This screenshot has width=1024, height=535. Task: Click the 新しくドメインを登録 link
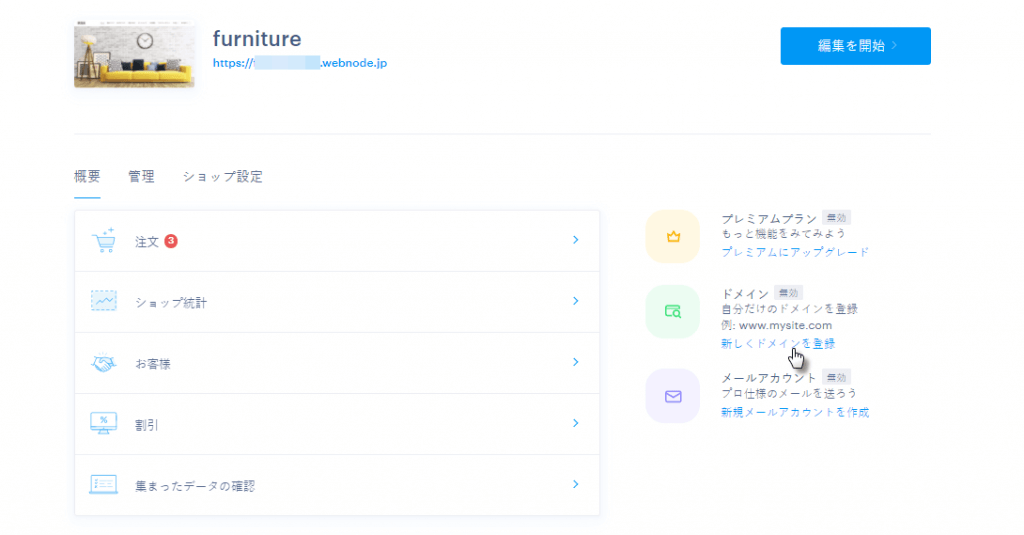tap(778, 344)
